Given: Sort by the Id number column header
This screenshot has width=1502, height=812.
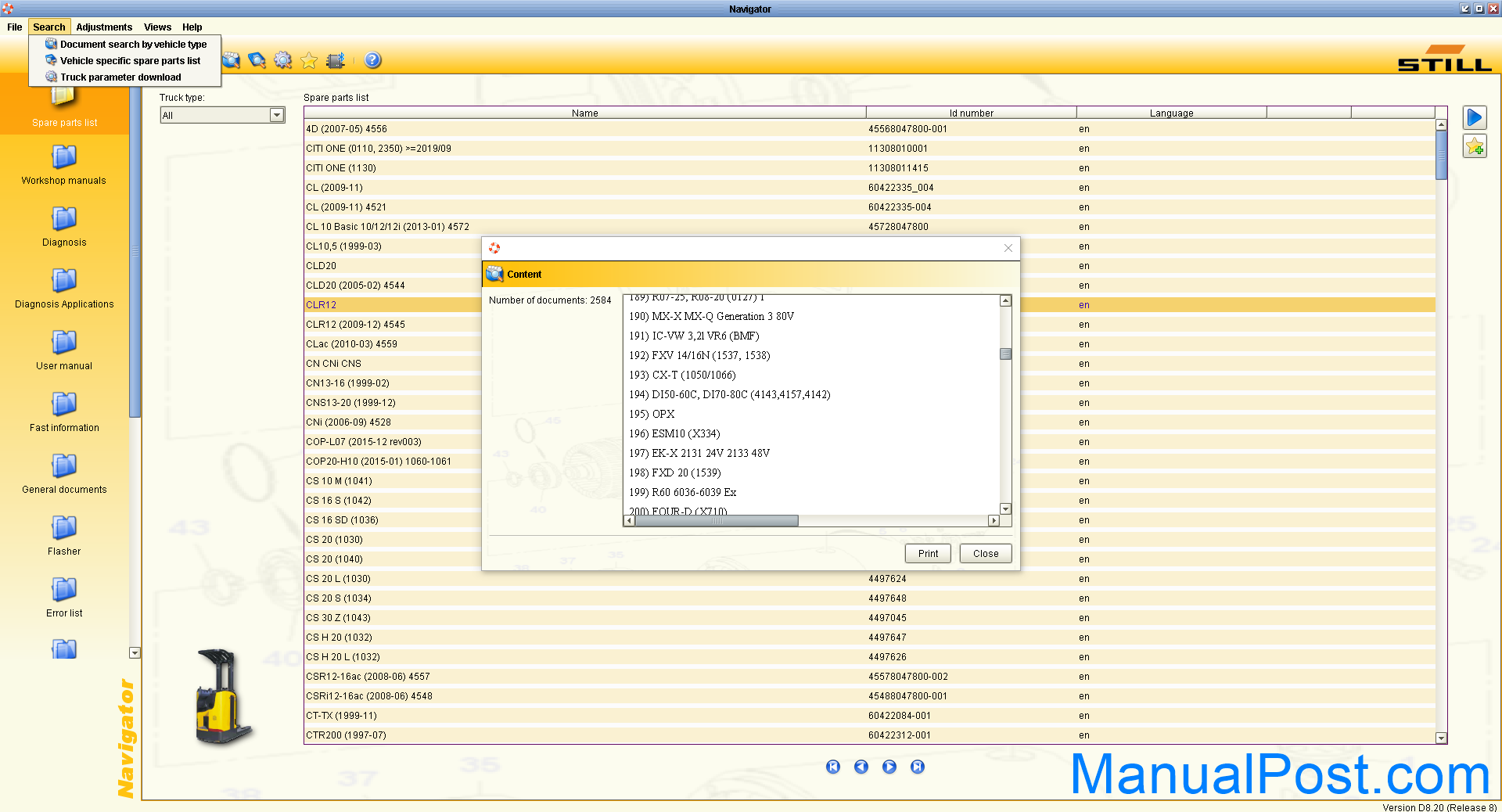Looking at the screenshot, I should click(971, 113).
